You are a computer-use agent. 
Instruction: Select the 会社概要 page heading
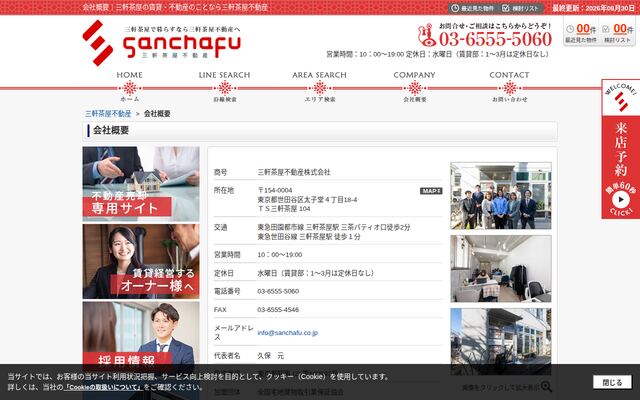111,130
